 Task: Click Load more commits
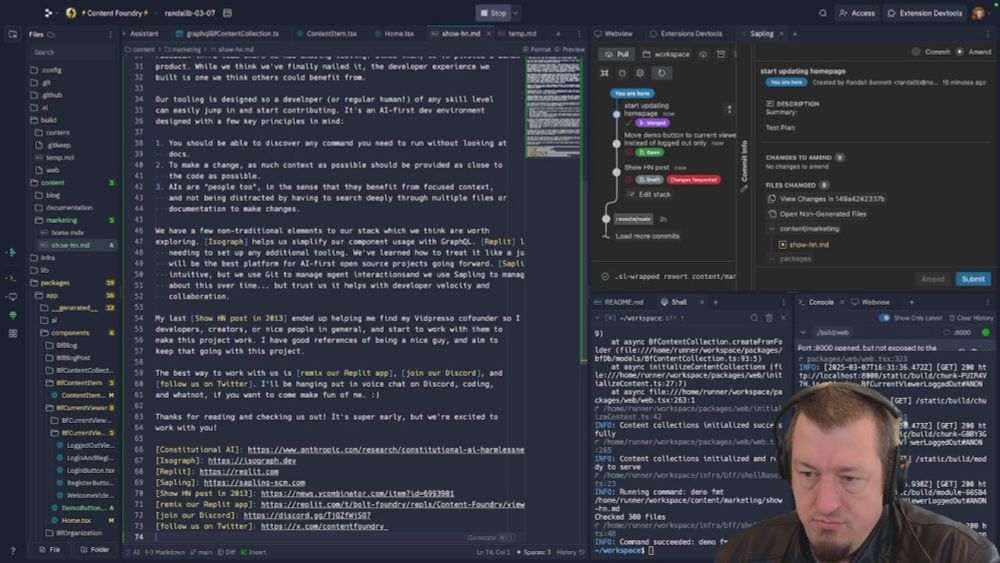pyautogui.click(x=647, y=236)
